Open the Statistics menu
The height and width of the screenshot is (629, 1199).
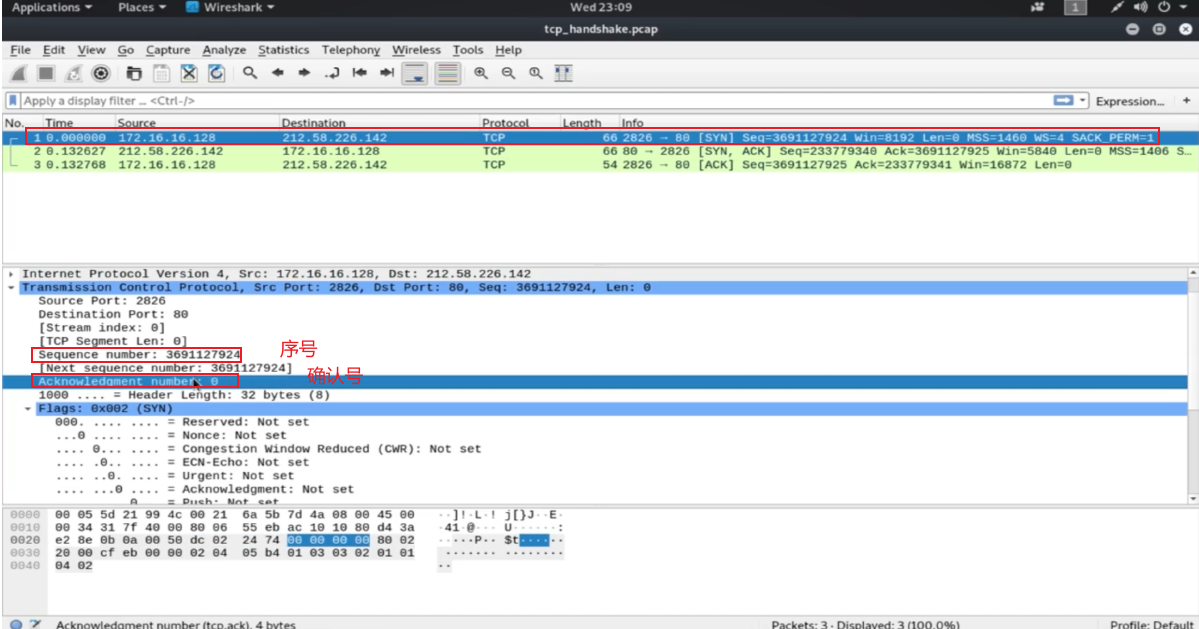(284, 50)
